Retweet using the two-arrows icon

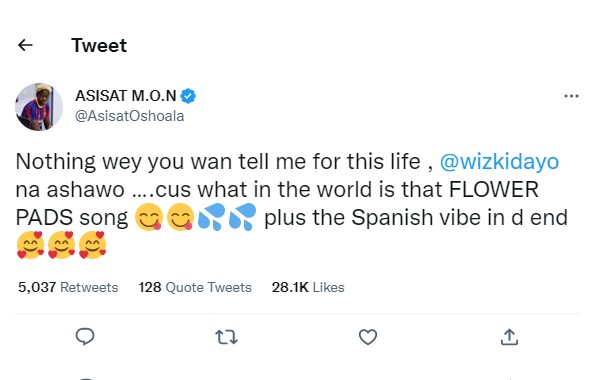coord(226,337)
